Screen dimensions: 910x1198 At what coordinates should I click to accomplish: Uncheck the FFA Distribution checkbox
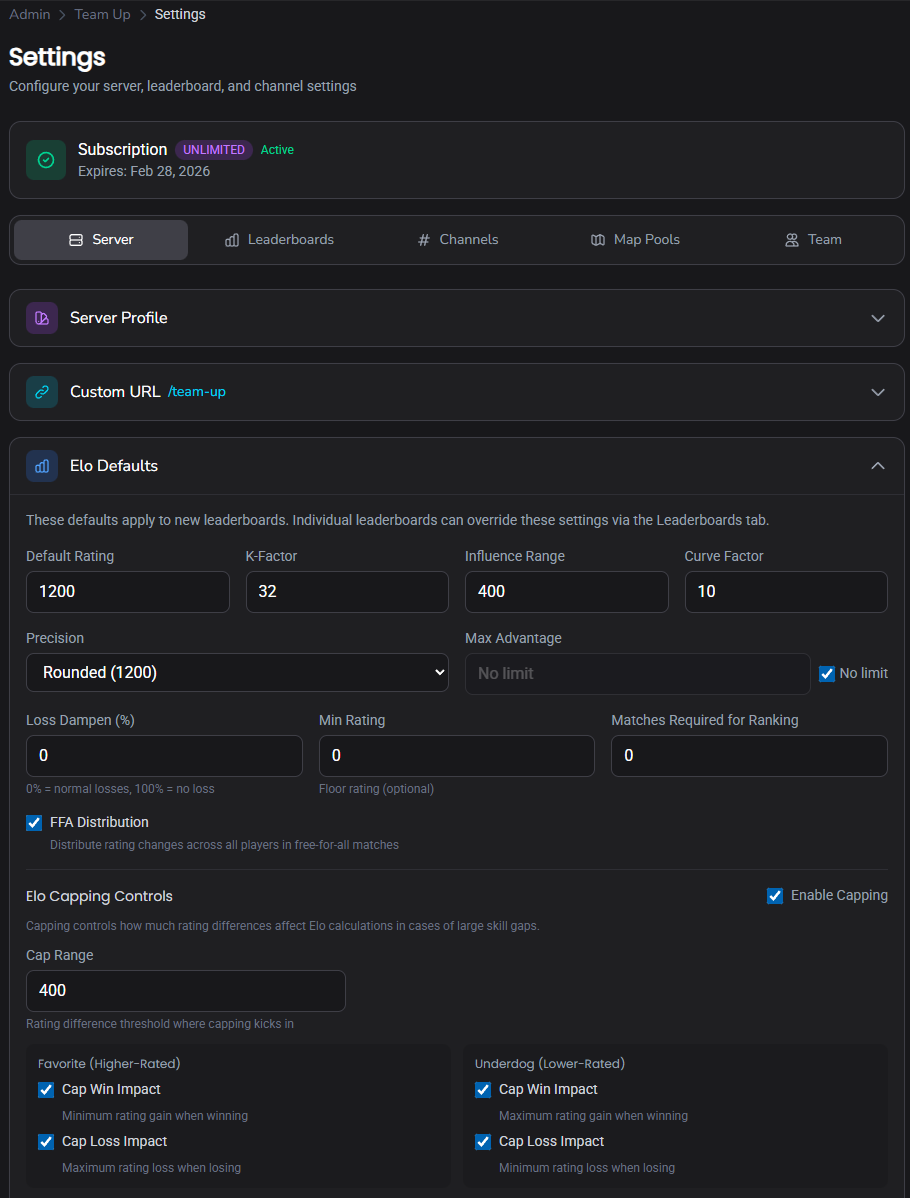coord(34,823)
